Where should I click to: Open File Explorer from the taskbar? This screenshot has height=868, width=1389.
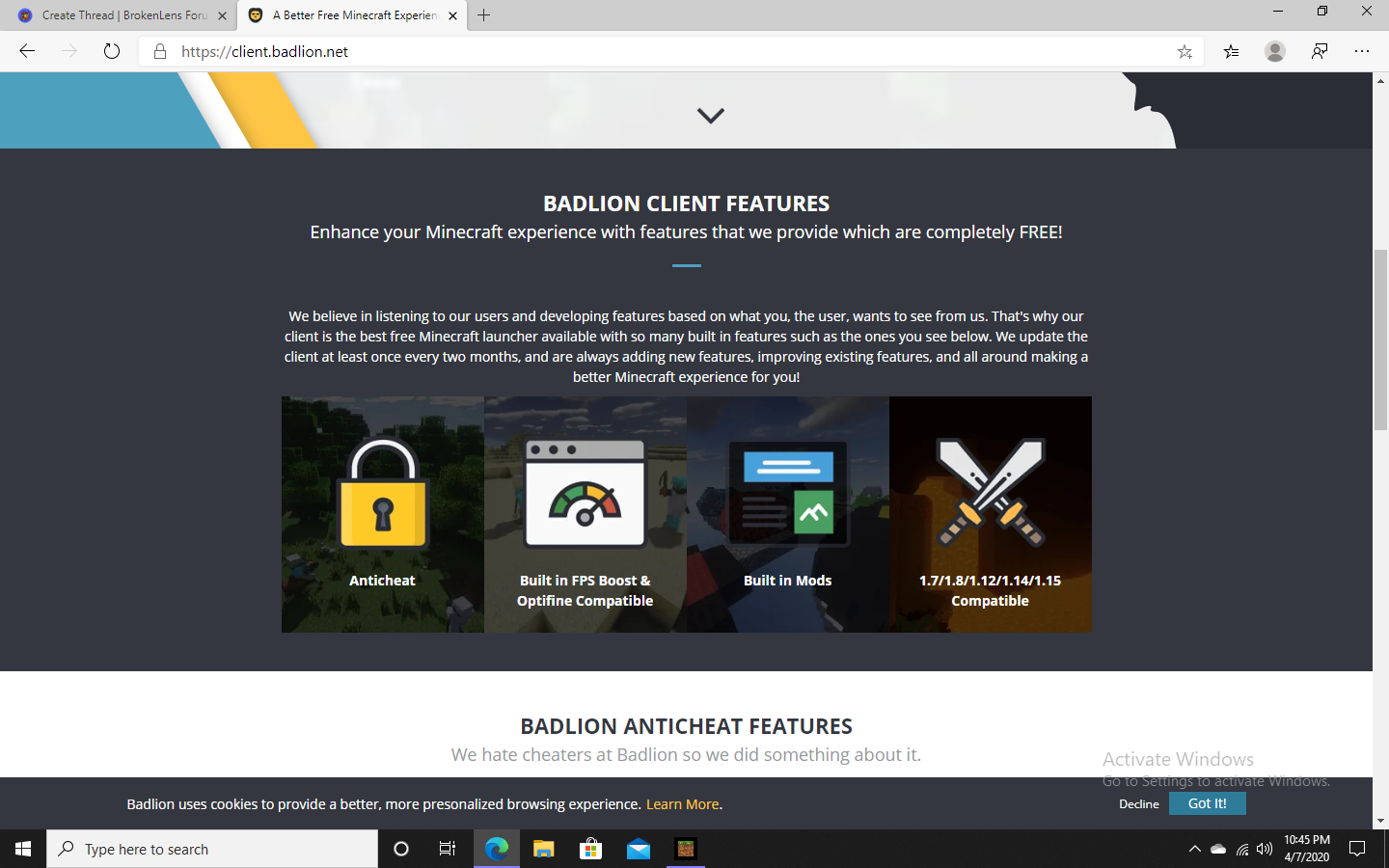(x=544, y=849)
